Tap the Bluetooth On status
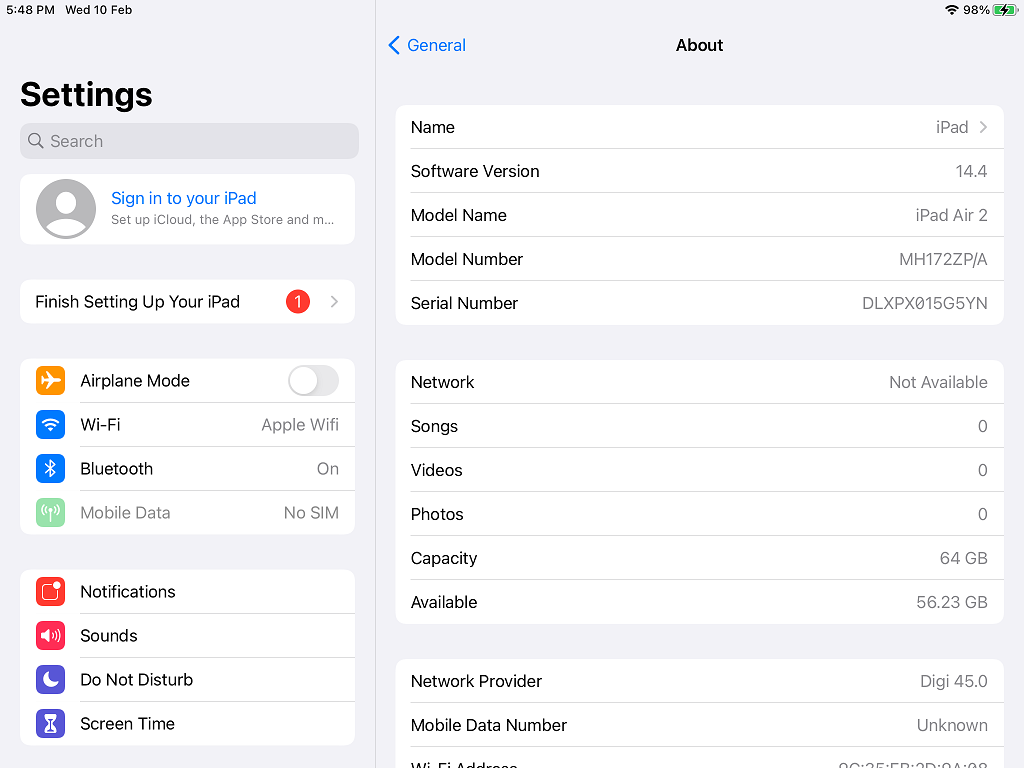Viewport: 1024px width, 768px height. point(328,469)
